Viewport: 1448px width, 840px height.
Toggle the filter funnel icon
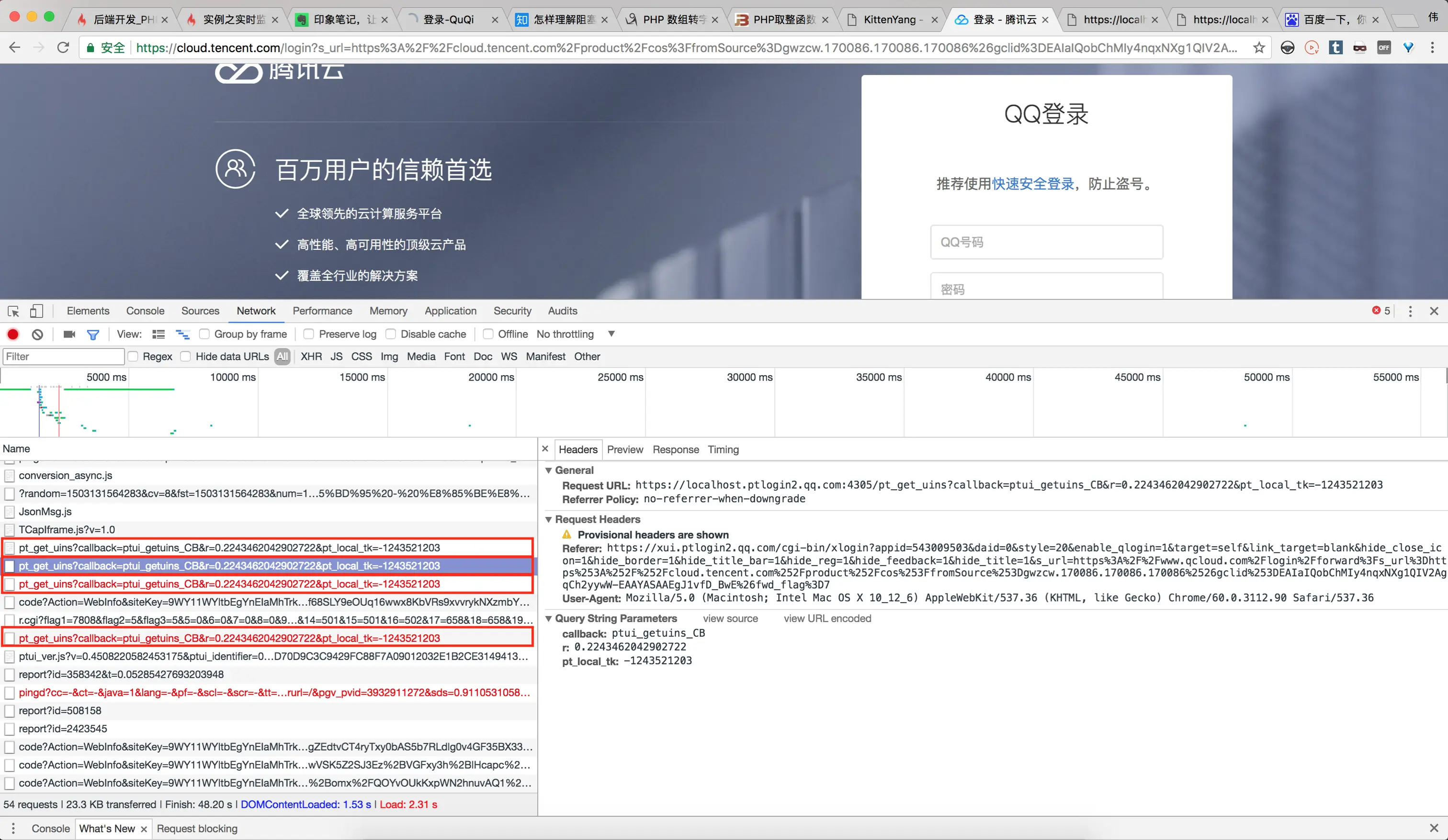coord(92,335)
